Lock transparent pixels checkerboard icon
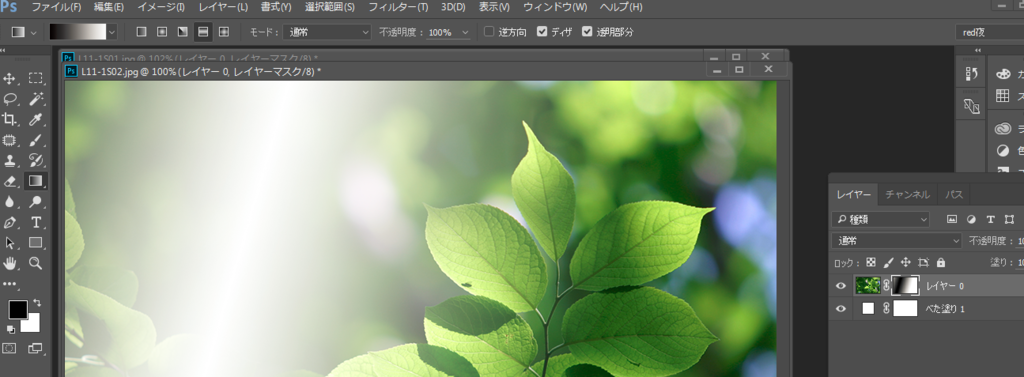 tap(871, 262)
